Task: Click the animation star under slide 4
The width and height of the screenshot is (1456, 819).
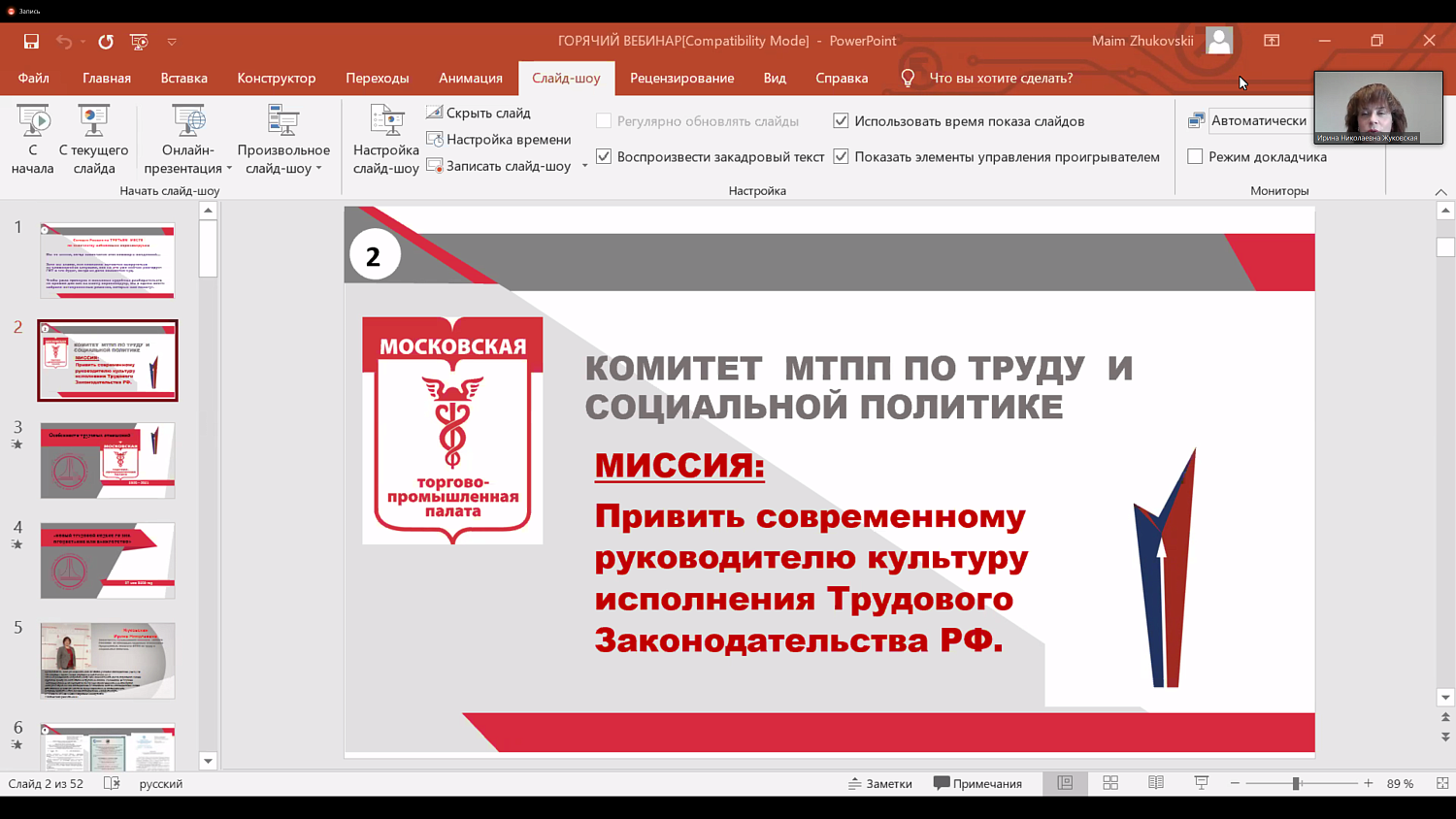Action: pos(17,544)
